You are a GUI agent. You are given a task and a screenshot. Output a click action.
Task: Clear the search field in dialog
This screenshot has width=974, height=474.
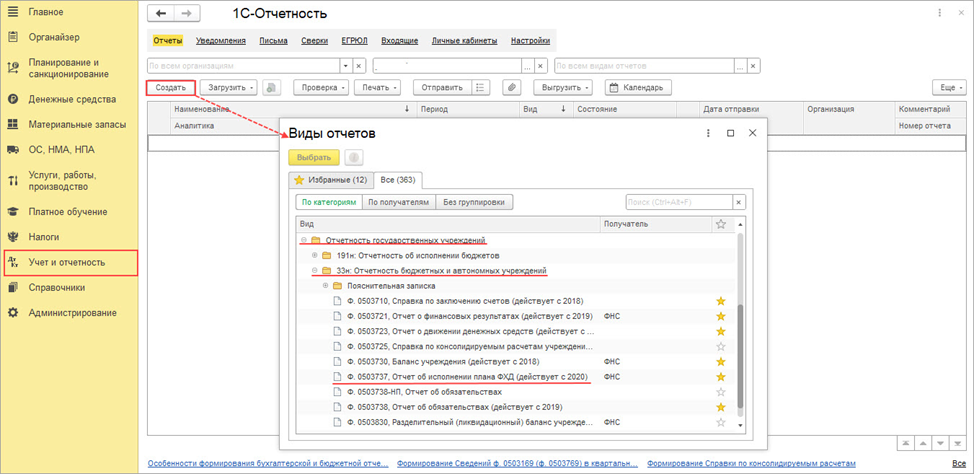point(739,203)
